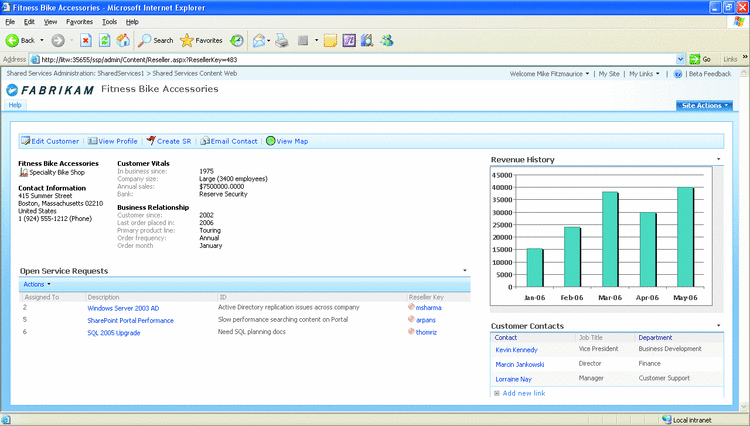Open the Tools menu

(109, 22)
